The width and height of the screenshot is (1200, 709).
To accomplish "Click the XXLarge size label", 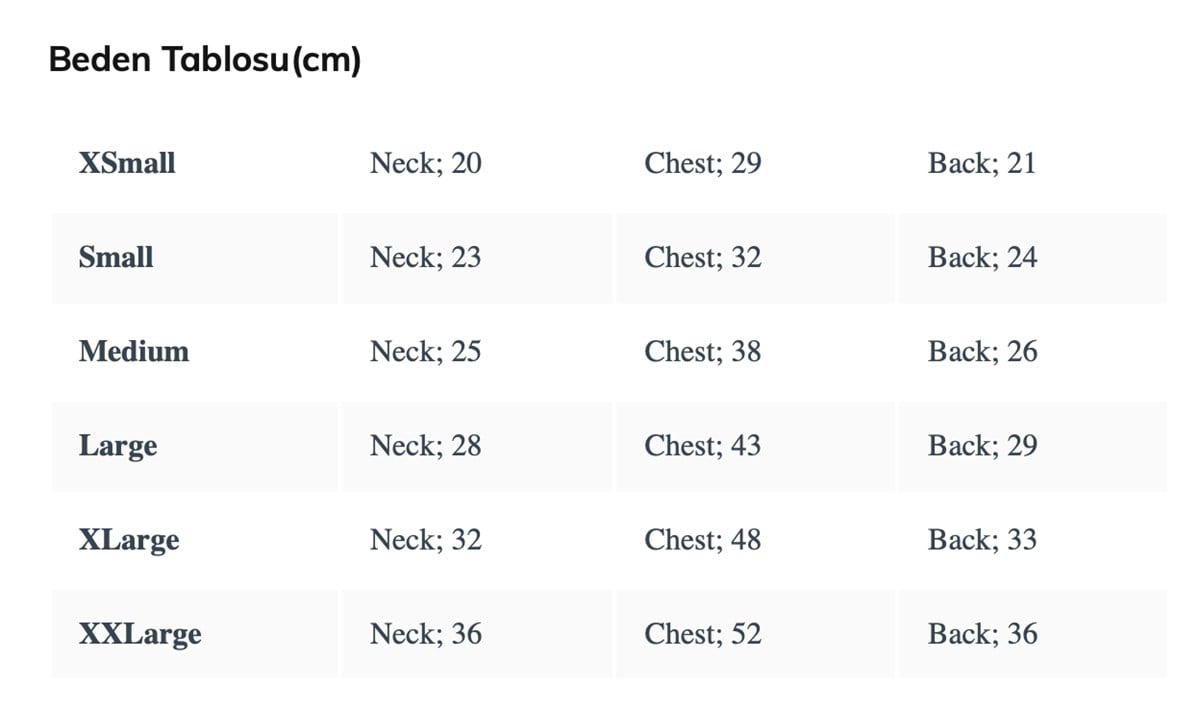I will point(140,634).
